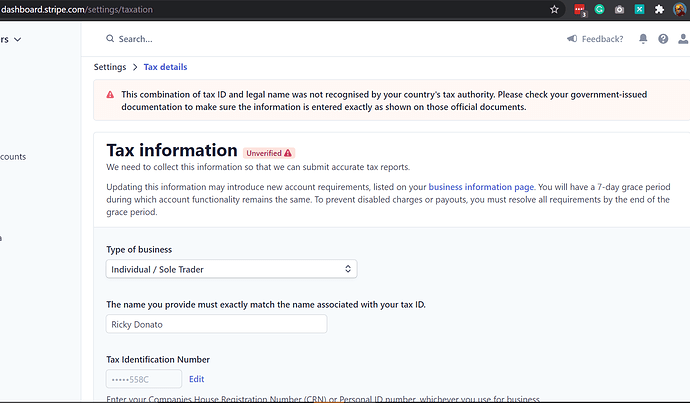This screenshot has height=403, width=690.
Task: Expand the Type of business dropdown
Action: [x=231, y=268]
